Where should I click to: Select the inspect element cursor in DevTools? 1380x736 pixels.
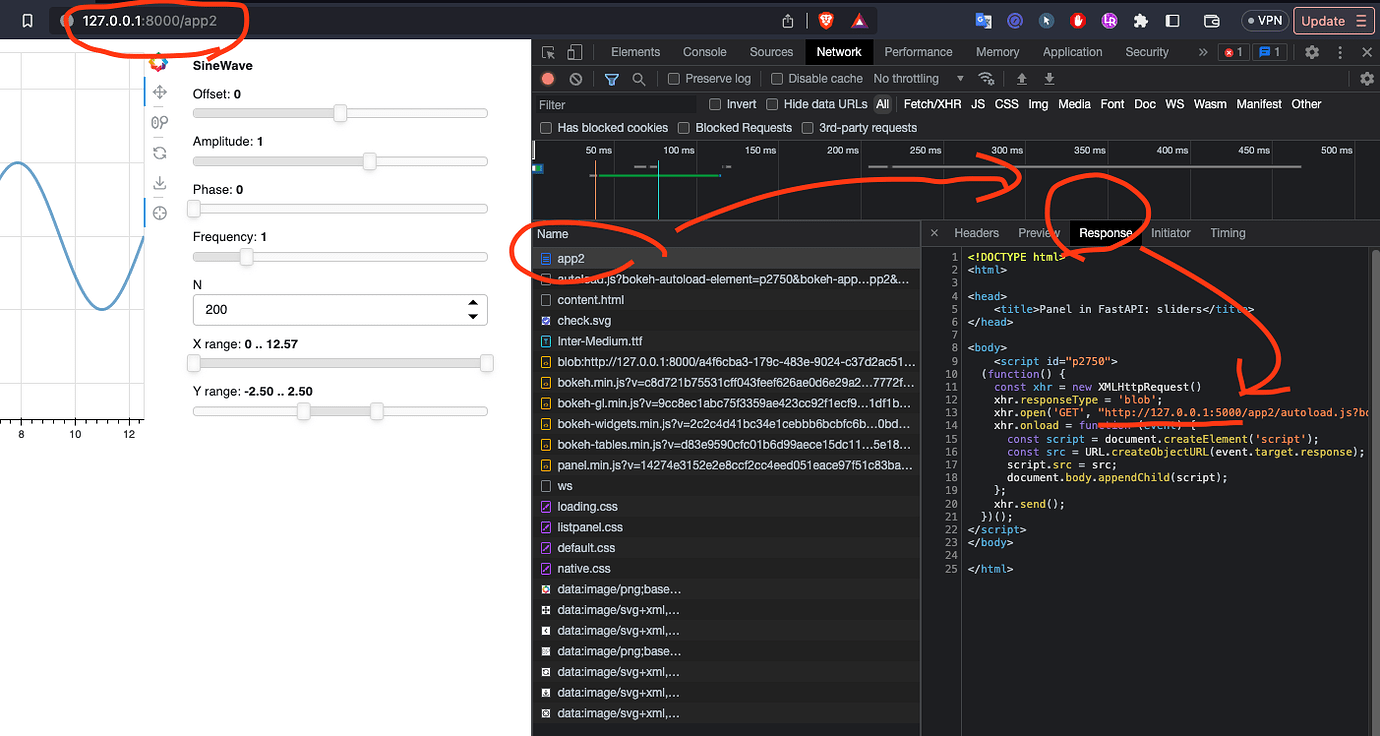(546, 51)
